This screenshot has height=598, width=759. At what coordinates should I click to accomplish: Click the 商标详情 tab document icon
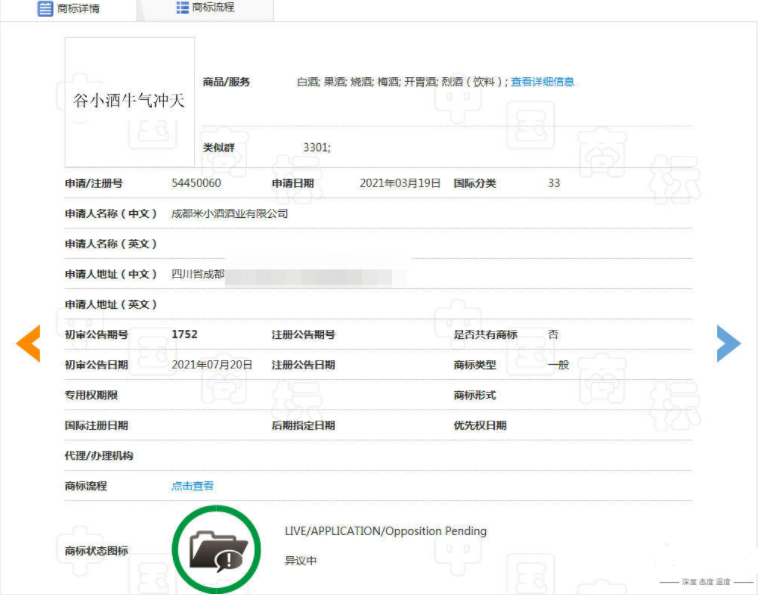pos(45,9)
